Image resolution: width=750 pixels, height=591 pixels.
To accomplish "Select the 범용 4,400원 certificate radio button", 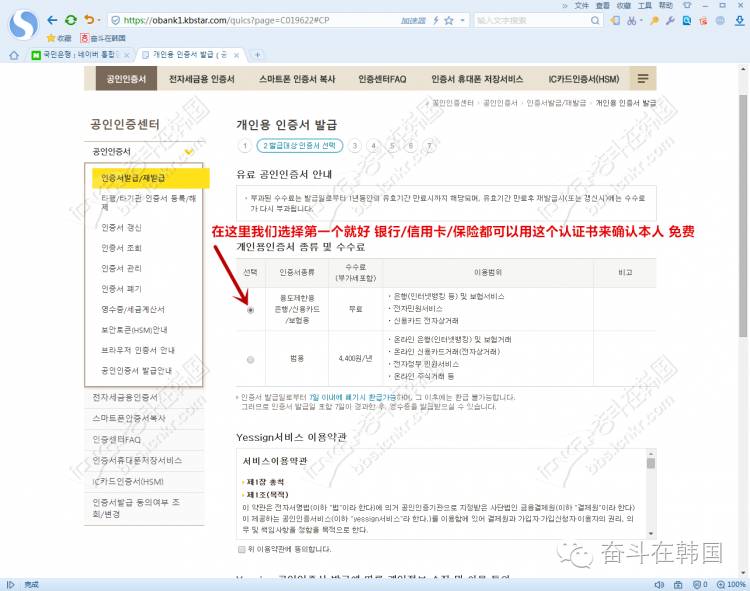I will click(x=250, y=360).
